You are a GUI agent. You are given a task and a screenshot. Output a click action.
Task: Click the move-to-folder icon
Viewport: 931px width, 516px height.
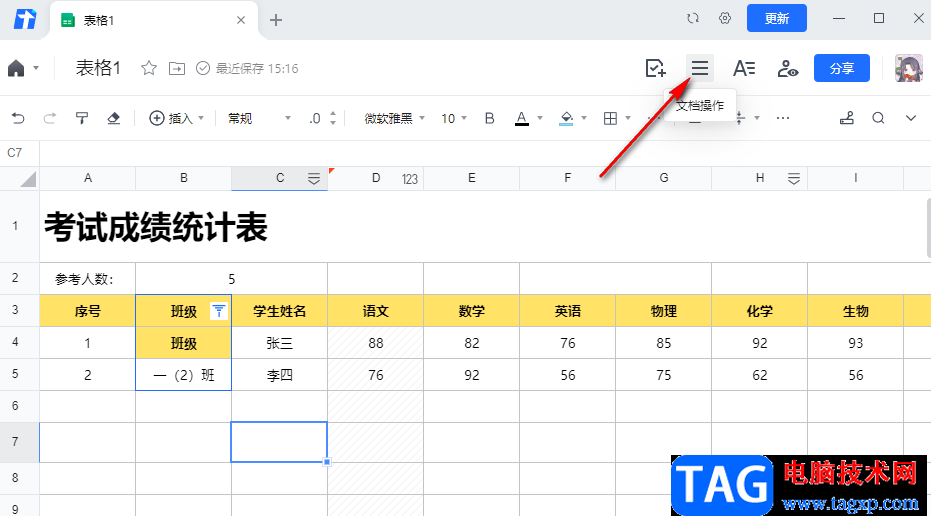[x=177, y=68]
